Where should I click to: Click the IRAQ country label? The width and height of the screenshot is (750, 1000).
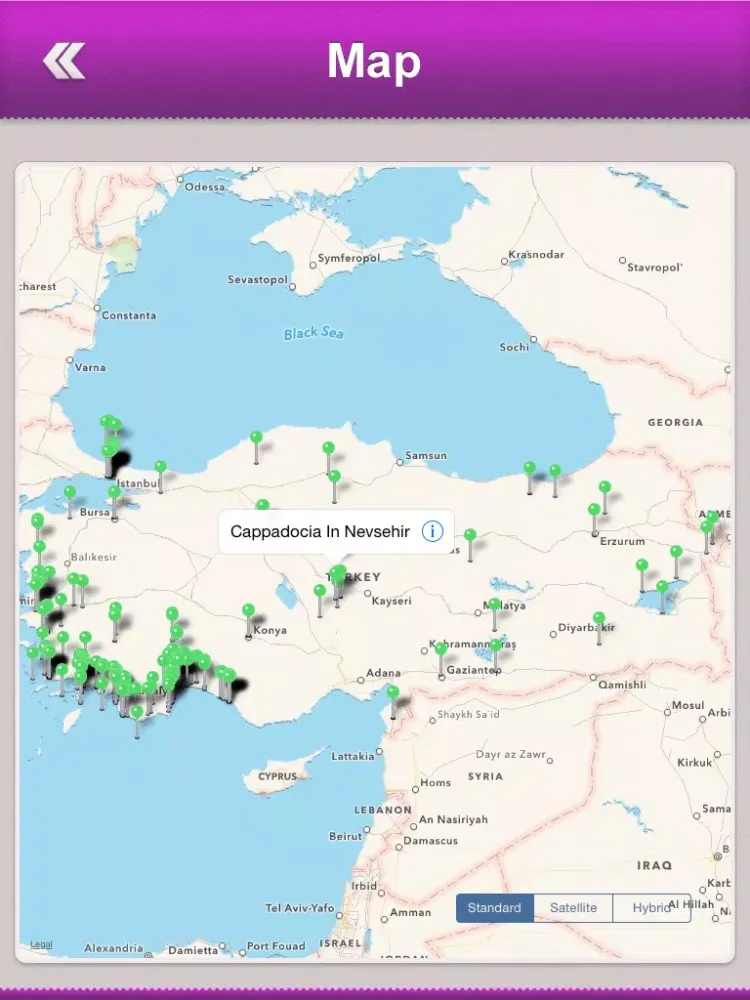pos(654,865)
